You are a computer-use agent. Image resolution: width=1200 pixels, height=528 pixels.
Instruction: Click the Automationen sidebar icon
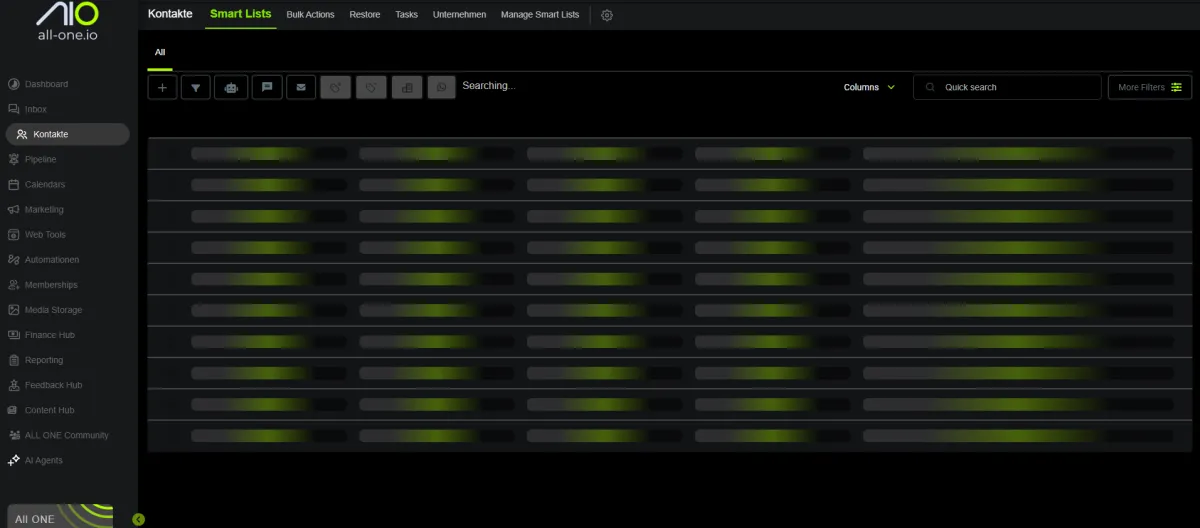click(x=14, y=259)
